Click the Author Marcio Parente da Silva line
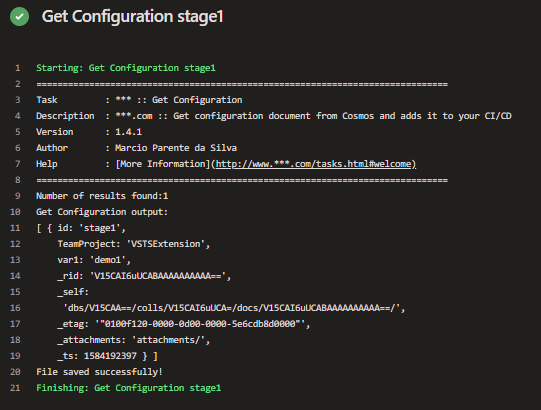 [137, 148]
